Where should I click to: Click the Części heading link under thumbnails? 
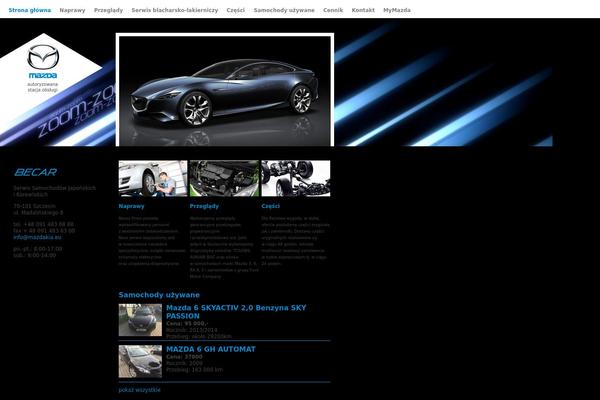(271, 206)
